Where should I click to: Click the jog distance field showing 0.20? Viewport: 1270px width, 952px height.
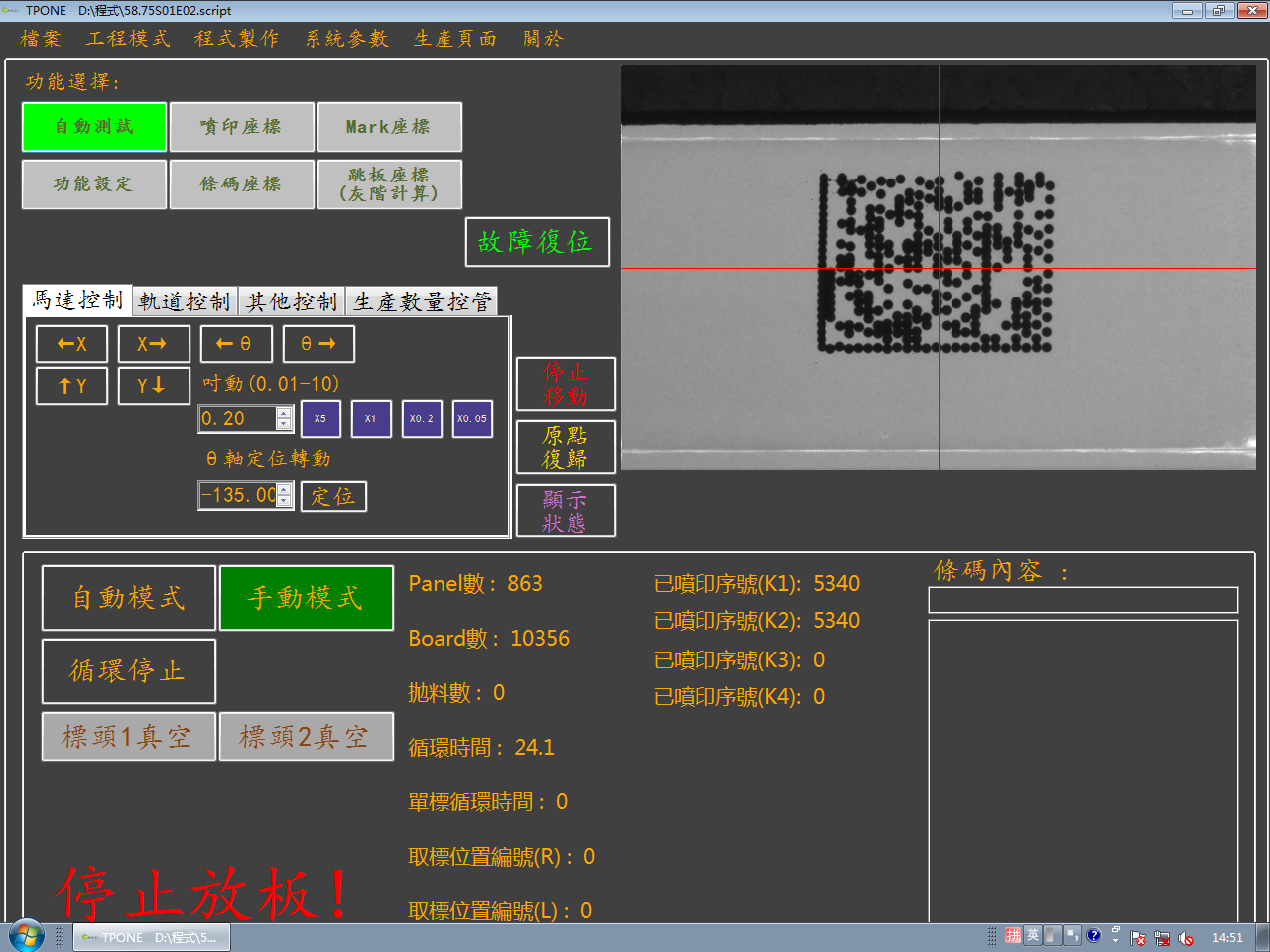click(238, 418)
